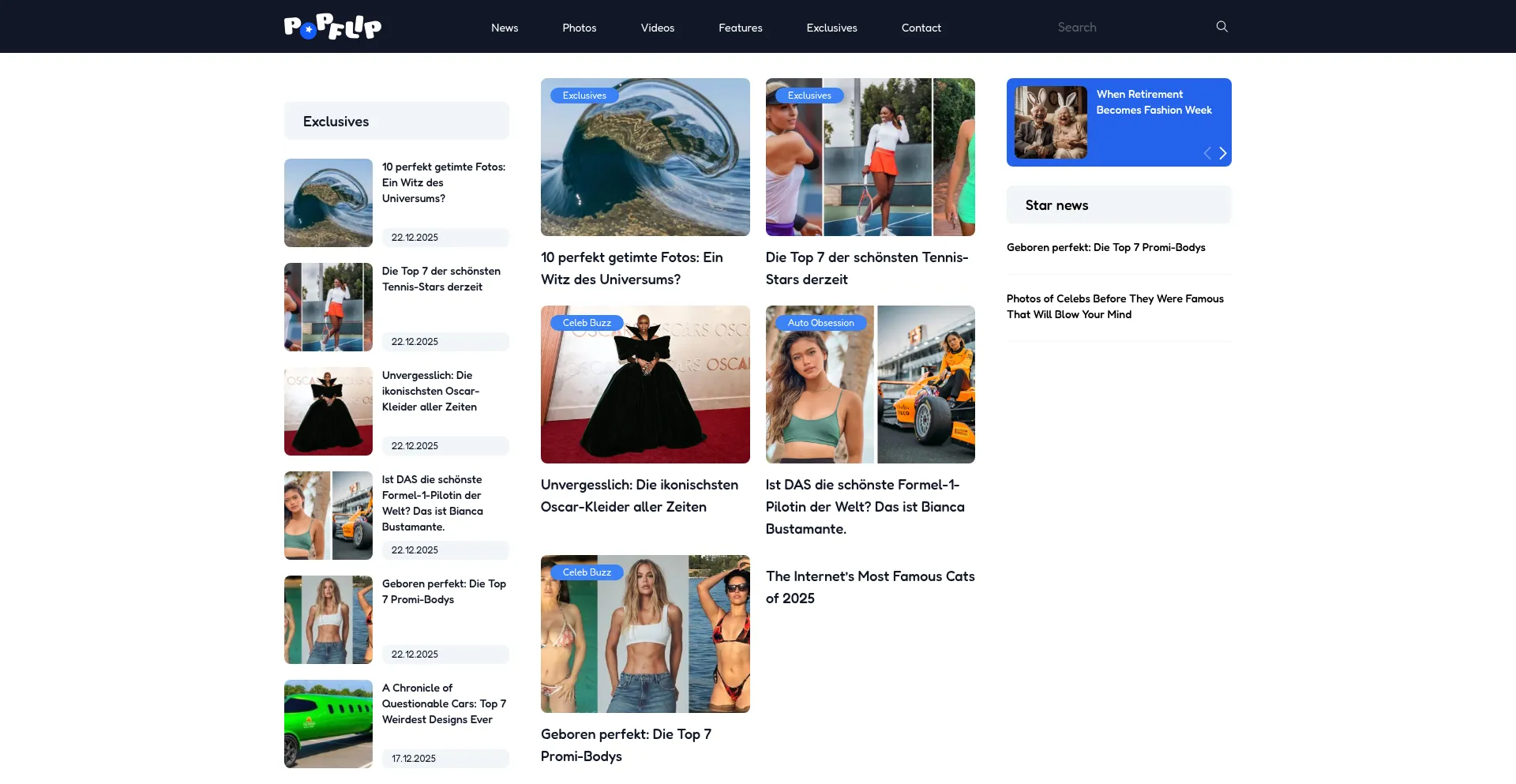Screen dimensions: 1516x784
Task: Click Exclusives badge on tennis stars image
Action: pyautogui.click(x=809, y=96)
